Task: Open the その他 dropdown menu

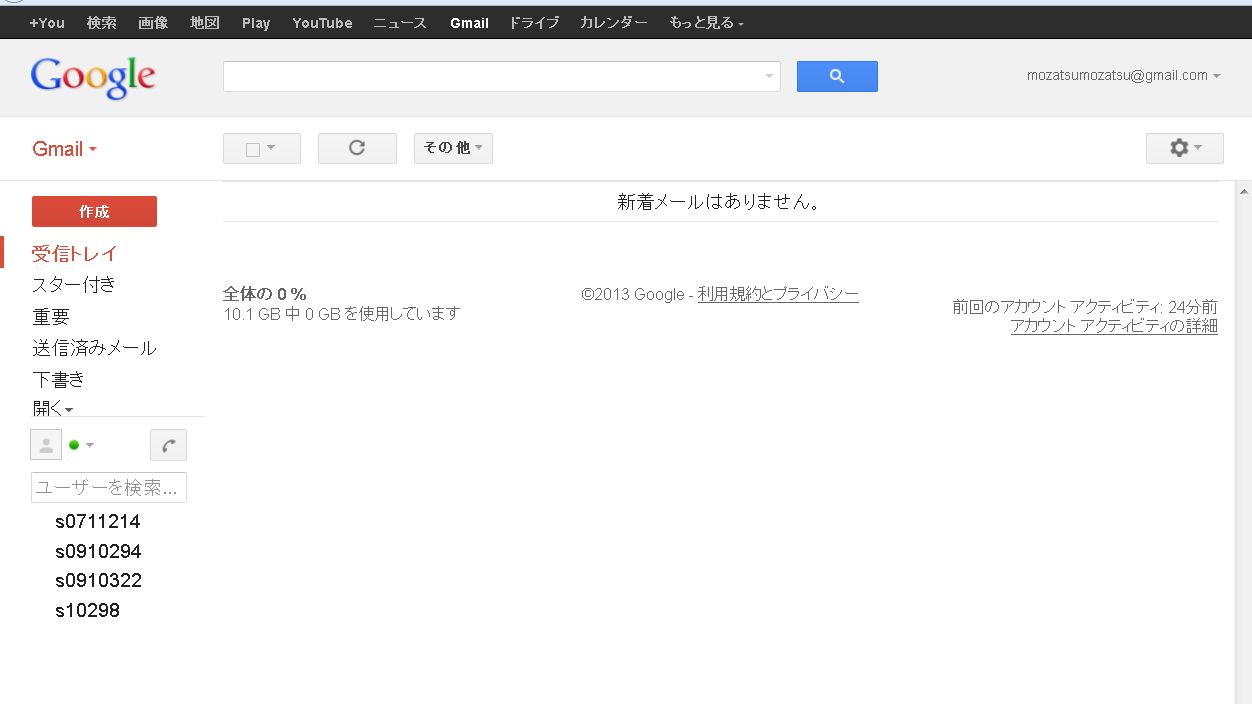Action: click(453, 148)
